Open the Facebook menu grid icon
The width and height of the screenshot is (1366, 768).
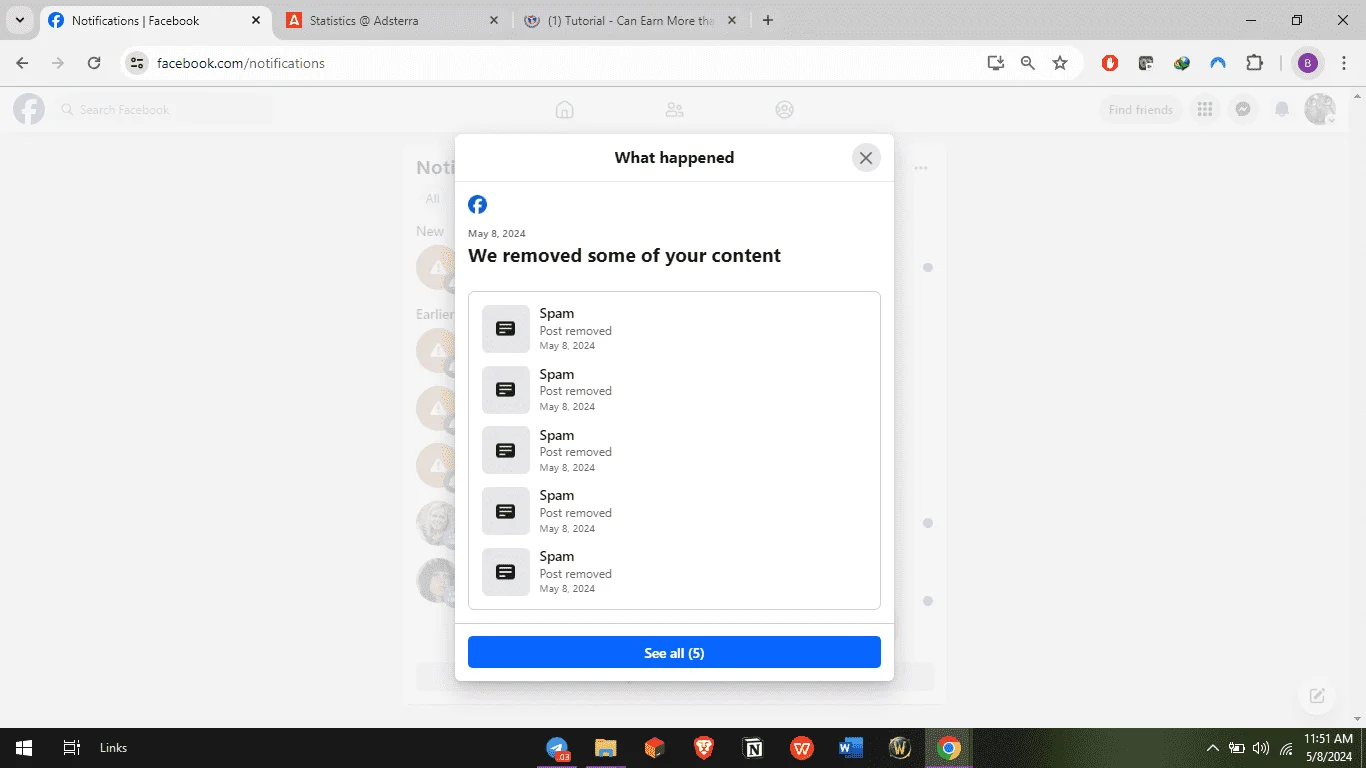pyautogui.click(x=1205, y=110)
